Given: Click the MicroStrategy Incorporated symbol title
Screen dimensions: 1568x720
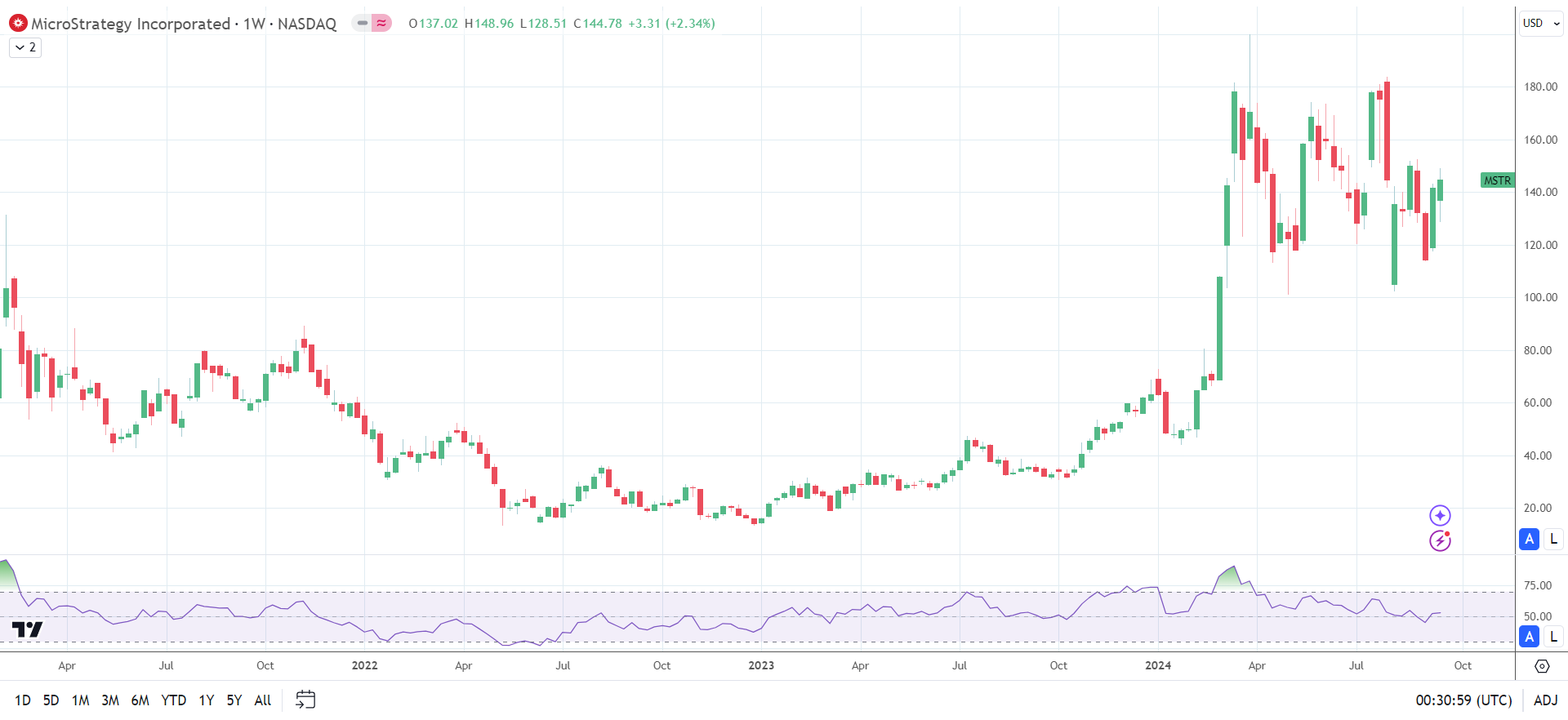Looking at the screenshot, I should 131,24.
